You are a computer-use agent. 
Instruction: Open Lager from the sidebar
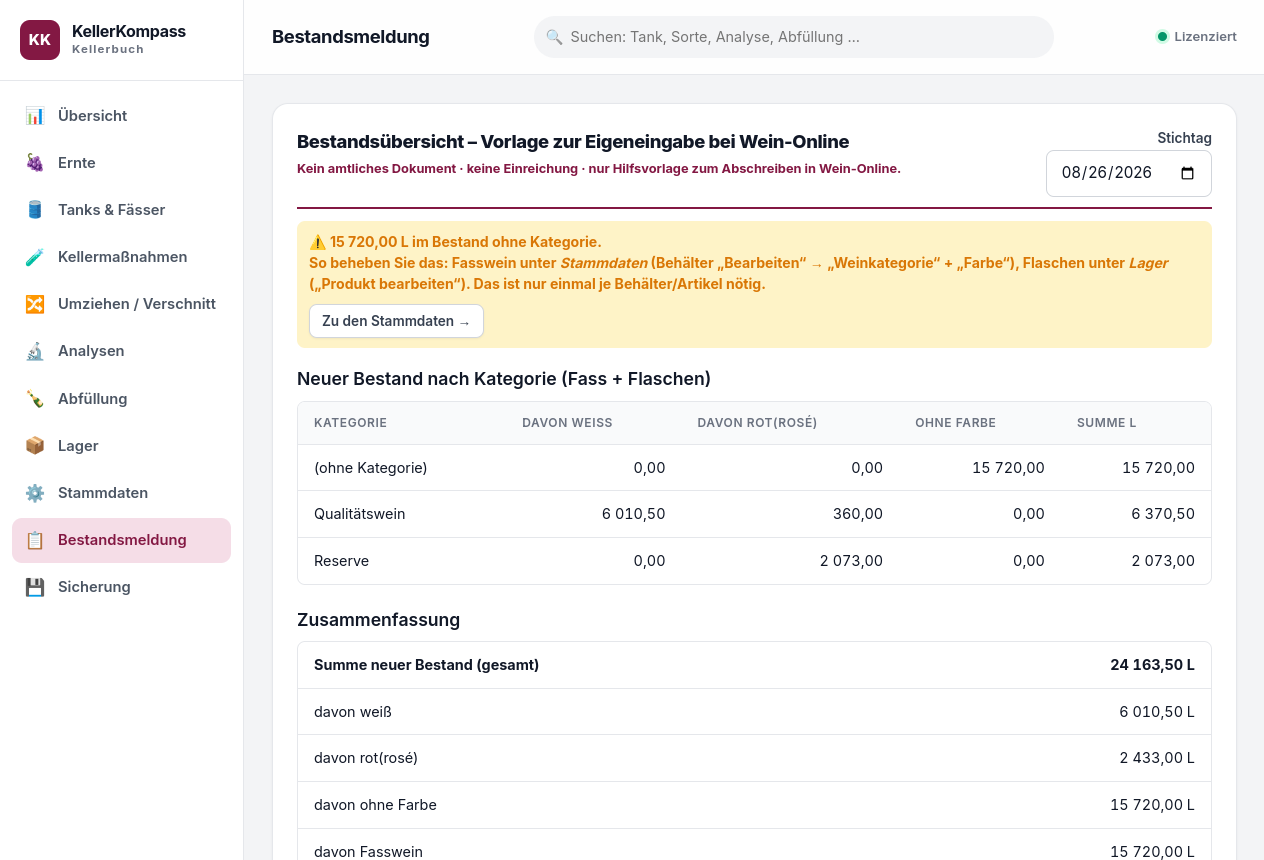point(121,446)
